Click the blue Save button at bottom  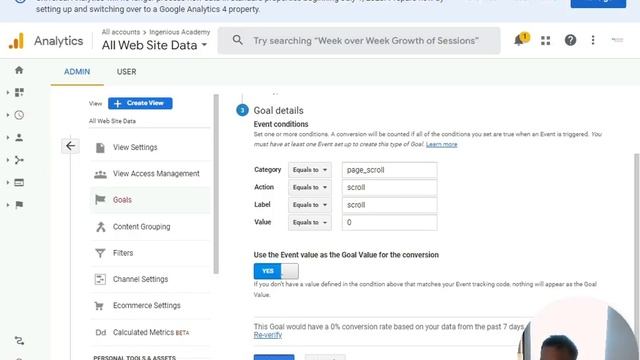click(274, 357)
